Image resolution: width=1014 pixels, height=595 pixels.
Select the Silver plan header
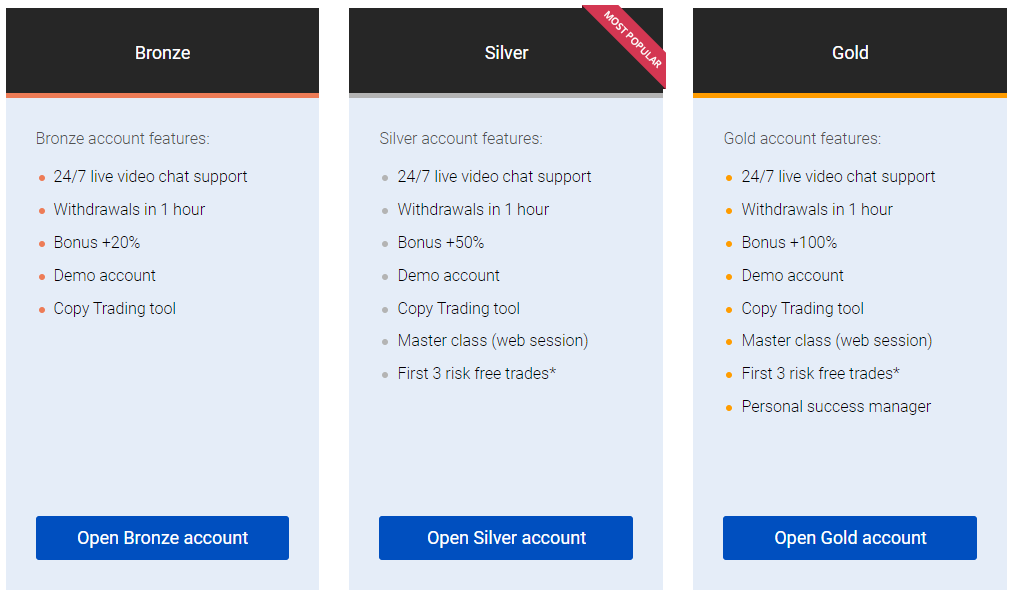[x=506, y=51]
